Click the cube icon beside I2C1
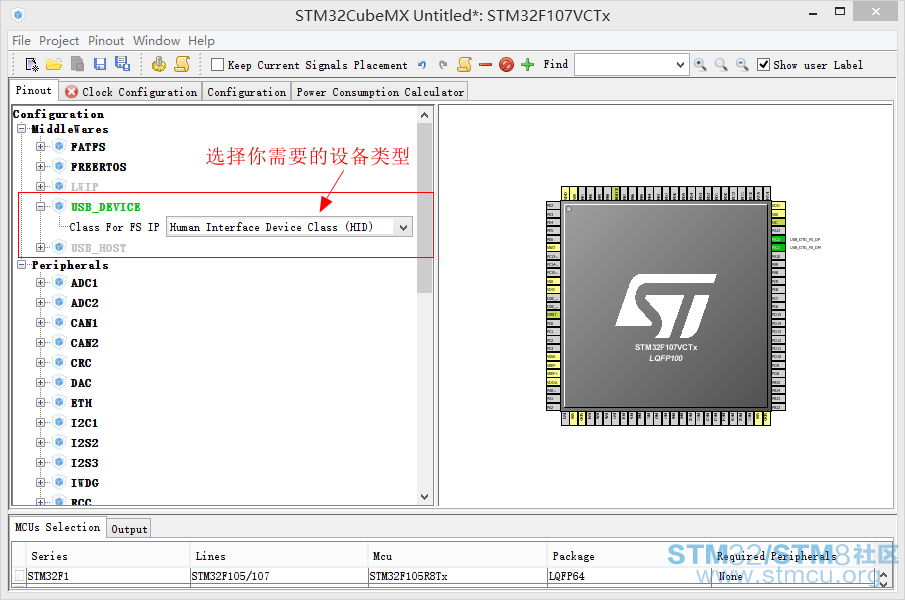 pyautogui.click(x=59, y=422)
